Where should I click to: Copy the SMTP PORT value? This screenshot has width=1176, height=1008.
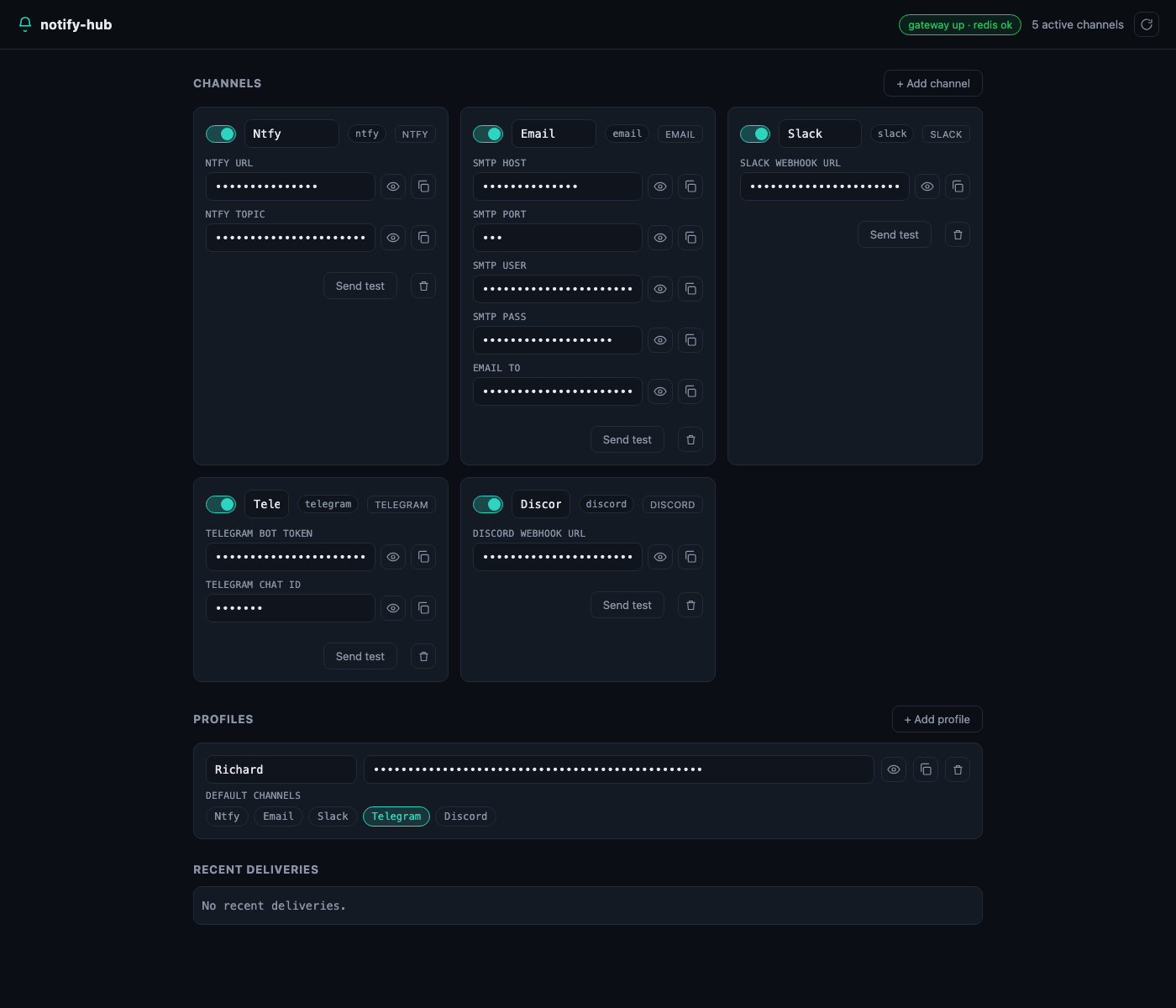pos(690,238)
